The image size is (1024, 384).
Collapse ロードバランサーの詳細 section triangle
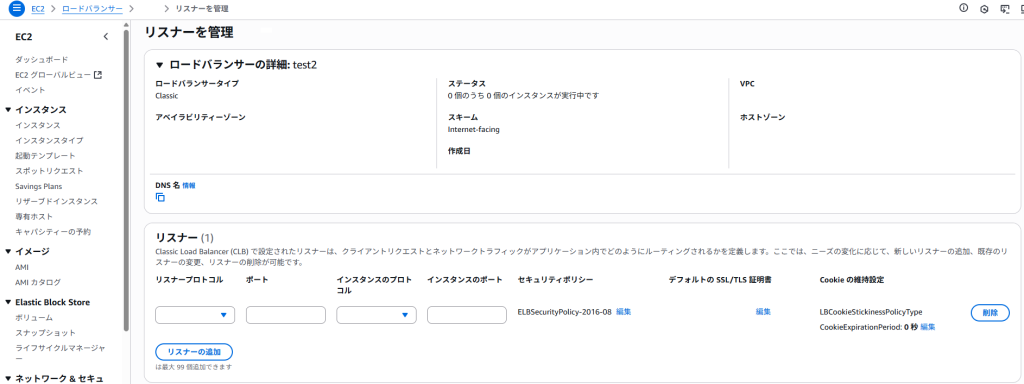coord(159,65)
